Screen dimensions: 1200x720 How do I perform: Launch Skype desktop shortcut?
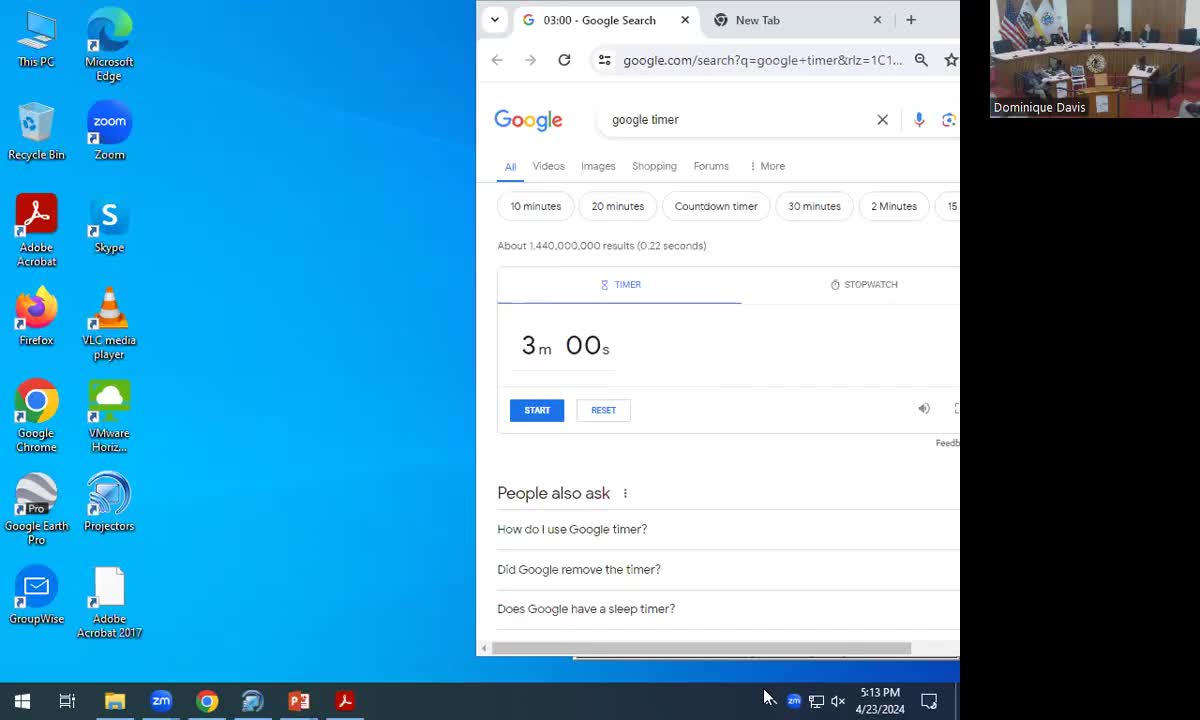click(x=109, y=225)
